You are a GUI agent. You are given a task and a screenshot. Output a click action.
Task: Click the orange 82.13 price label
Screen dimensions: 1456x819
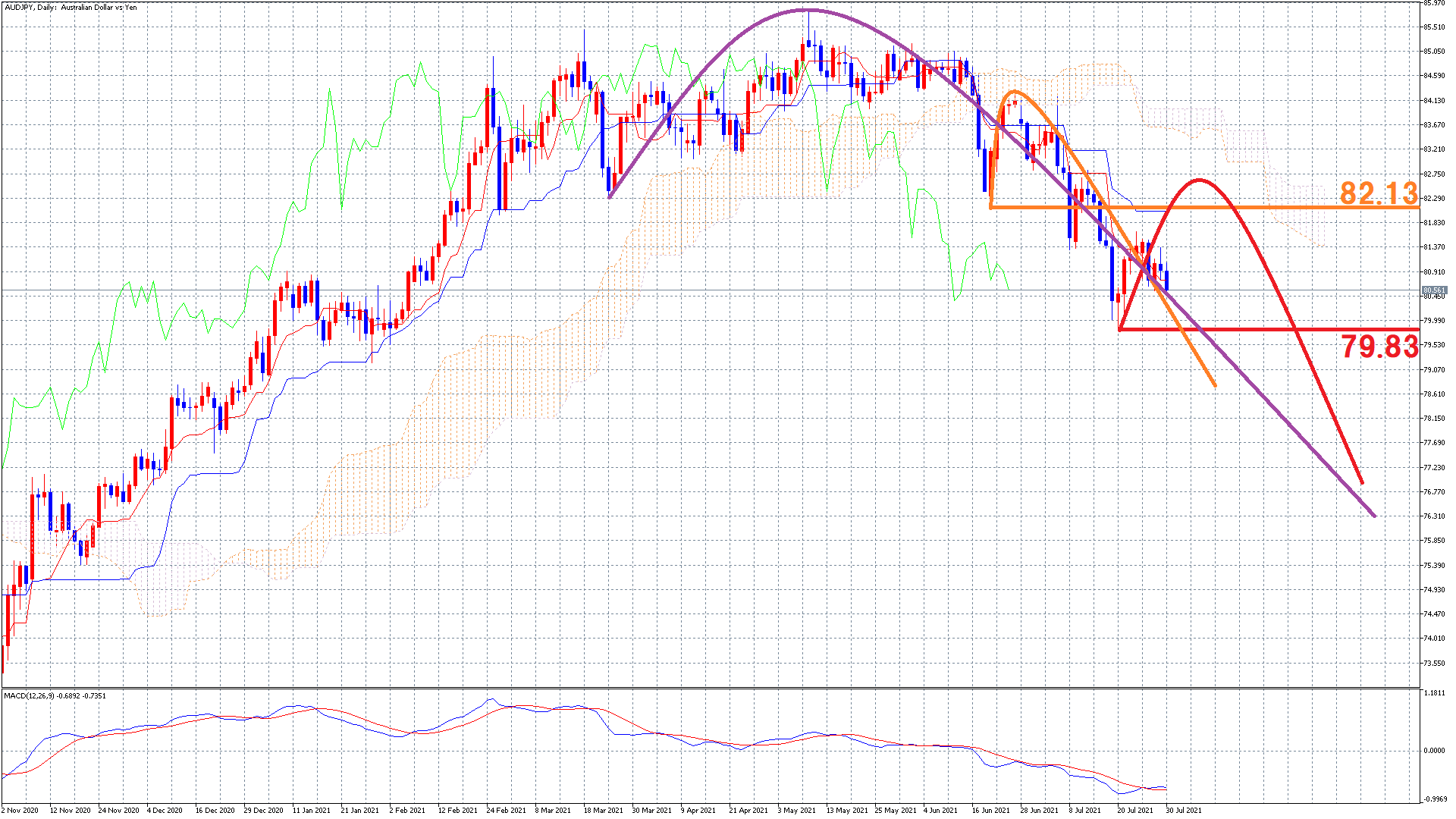[1378, 193]
